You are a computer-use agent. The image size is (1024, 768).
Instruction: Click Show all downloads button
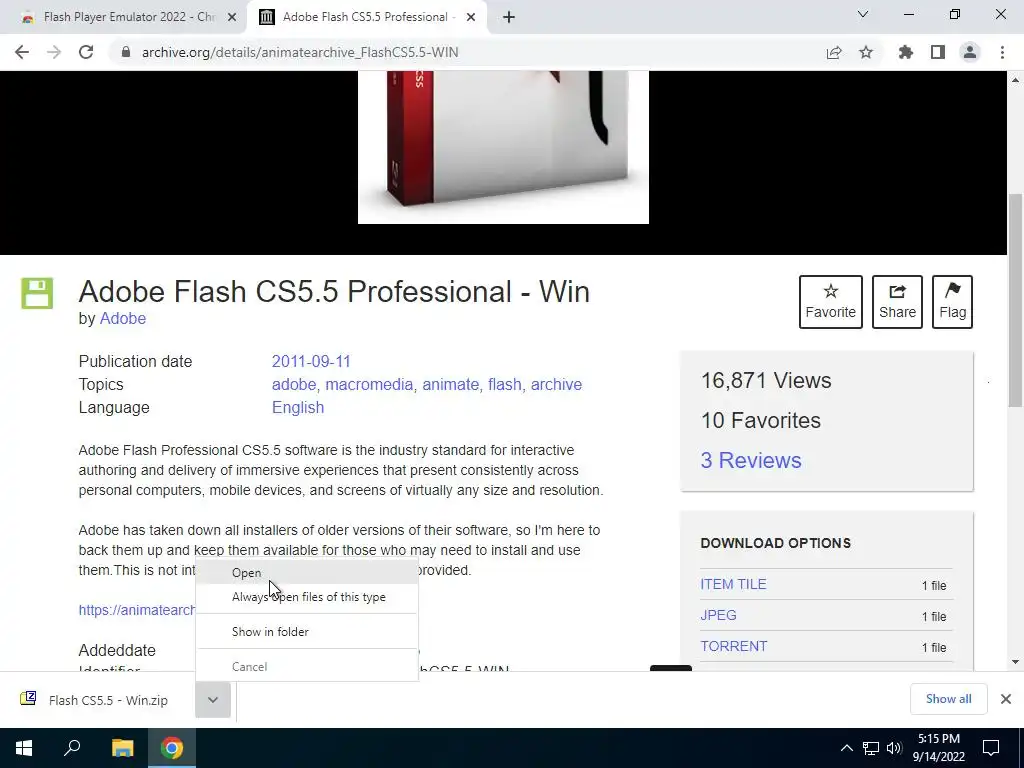coord(948,699)
